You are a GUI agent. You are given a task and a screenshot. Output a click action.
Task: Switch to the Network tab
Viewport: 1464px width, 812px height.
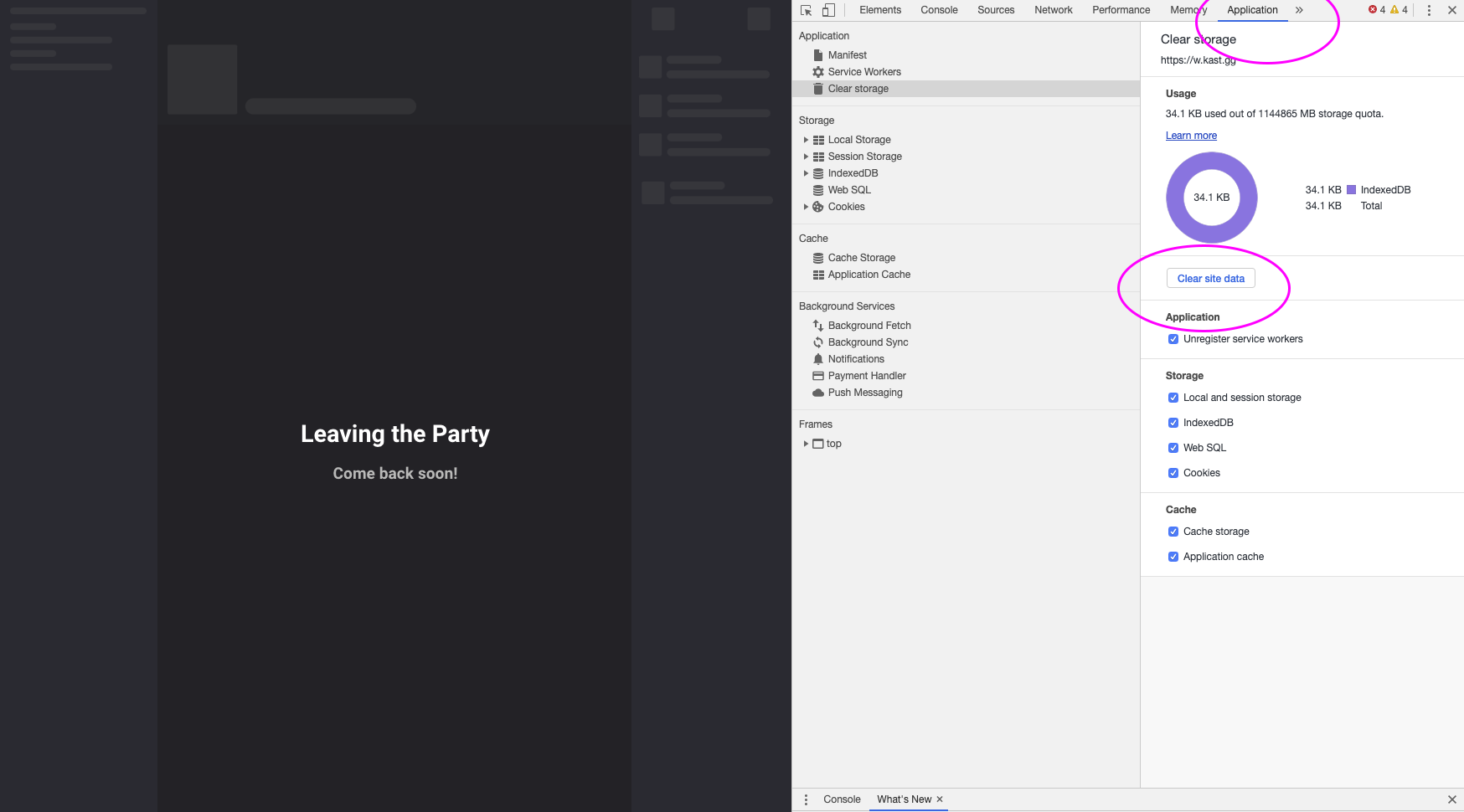click(1053, 10)
